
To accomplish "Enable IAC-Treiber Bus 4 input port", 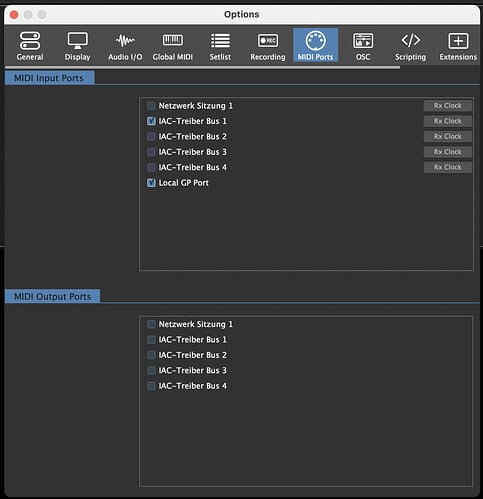I will (x=151, y=167).
